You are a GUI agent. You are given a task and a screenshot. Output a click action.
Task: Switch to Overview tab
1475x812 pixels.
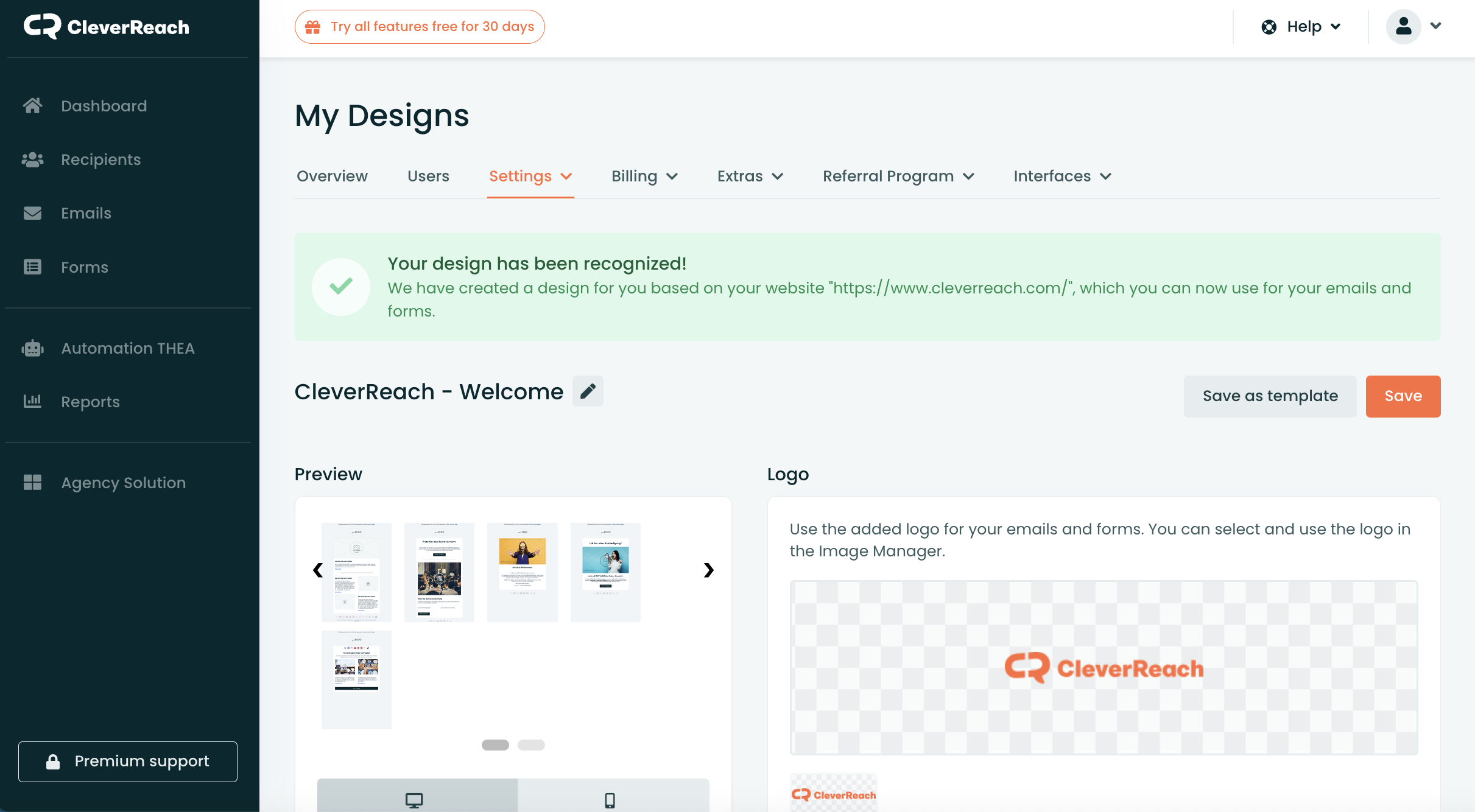332,176
